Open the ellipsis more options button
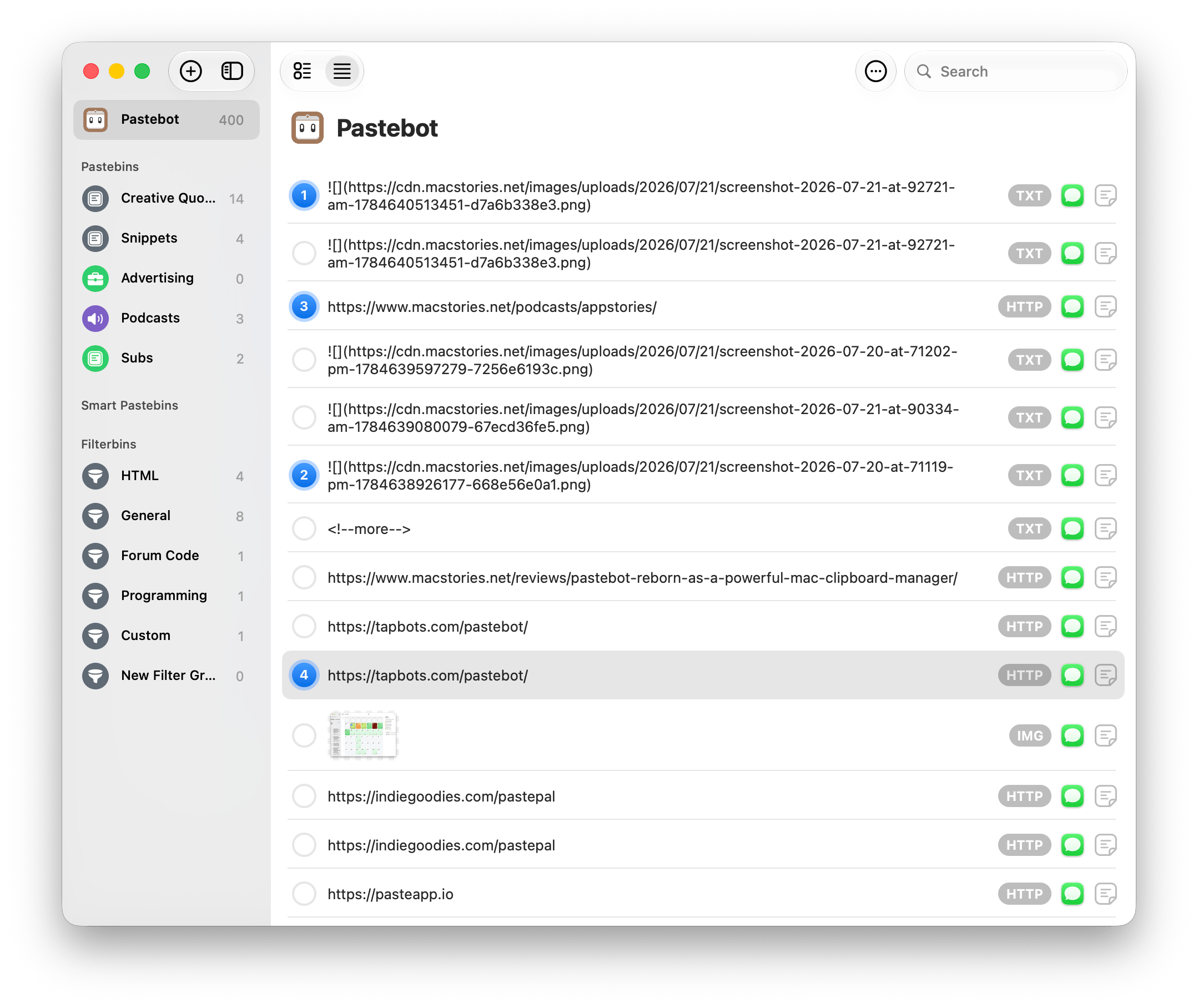This screenshot has width=1198, height=1008. 875,71
